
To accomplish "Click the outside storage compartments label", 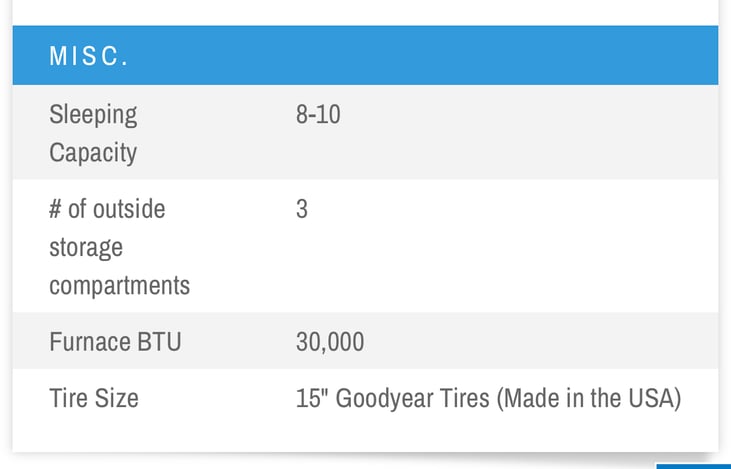I will coord(119,247).
